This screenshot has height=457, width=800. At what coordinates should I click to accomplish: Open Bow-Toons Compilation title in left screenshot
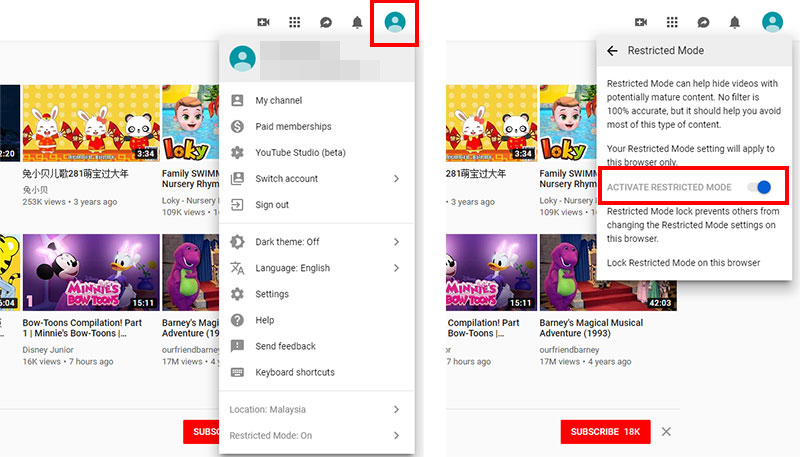click(x=82, y=328)
